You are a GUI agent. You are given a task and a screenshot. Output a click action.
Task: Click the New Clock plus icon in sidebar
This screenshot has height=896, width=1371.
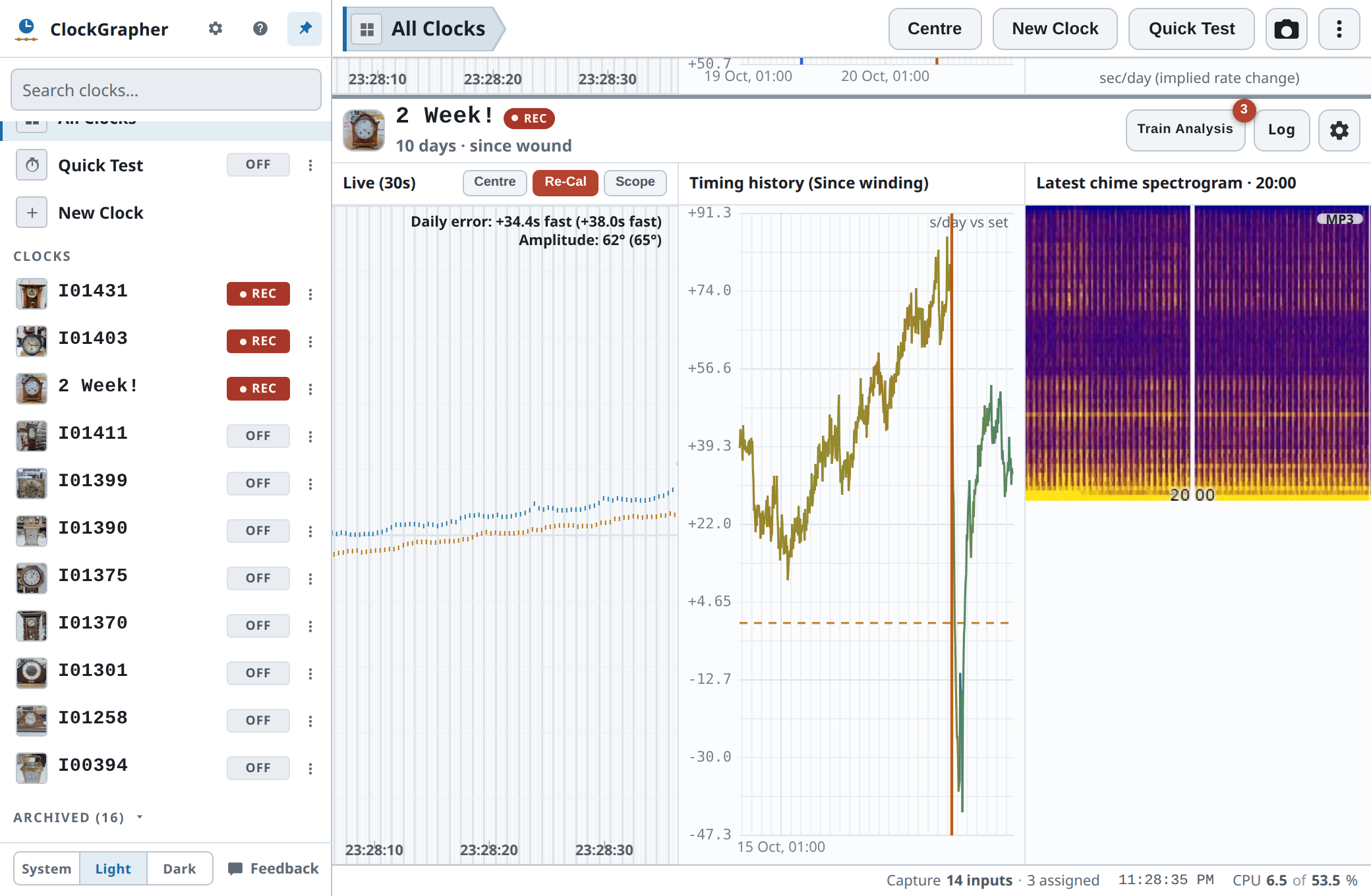32,212
